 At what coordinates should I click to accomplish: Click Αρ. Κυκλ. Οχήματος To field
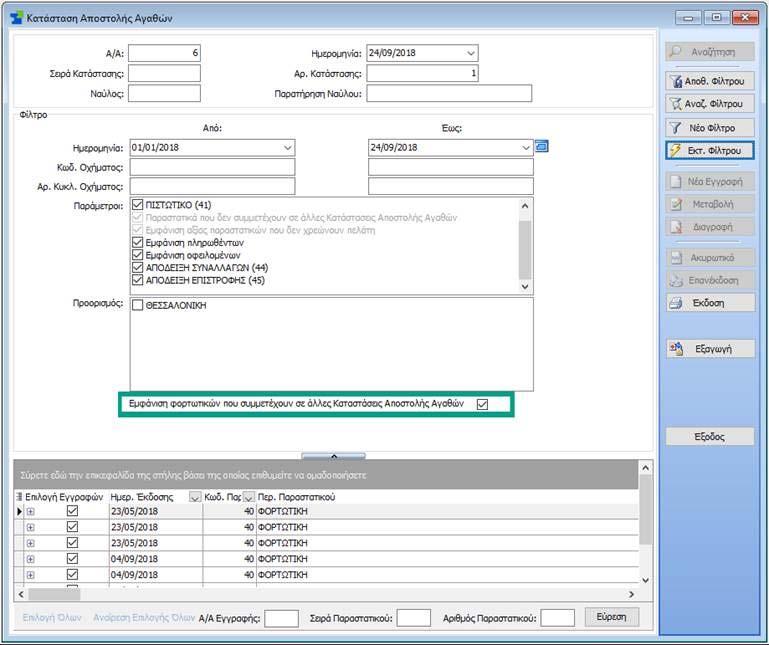coord(451,186)
